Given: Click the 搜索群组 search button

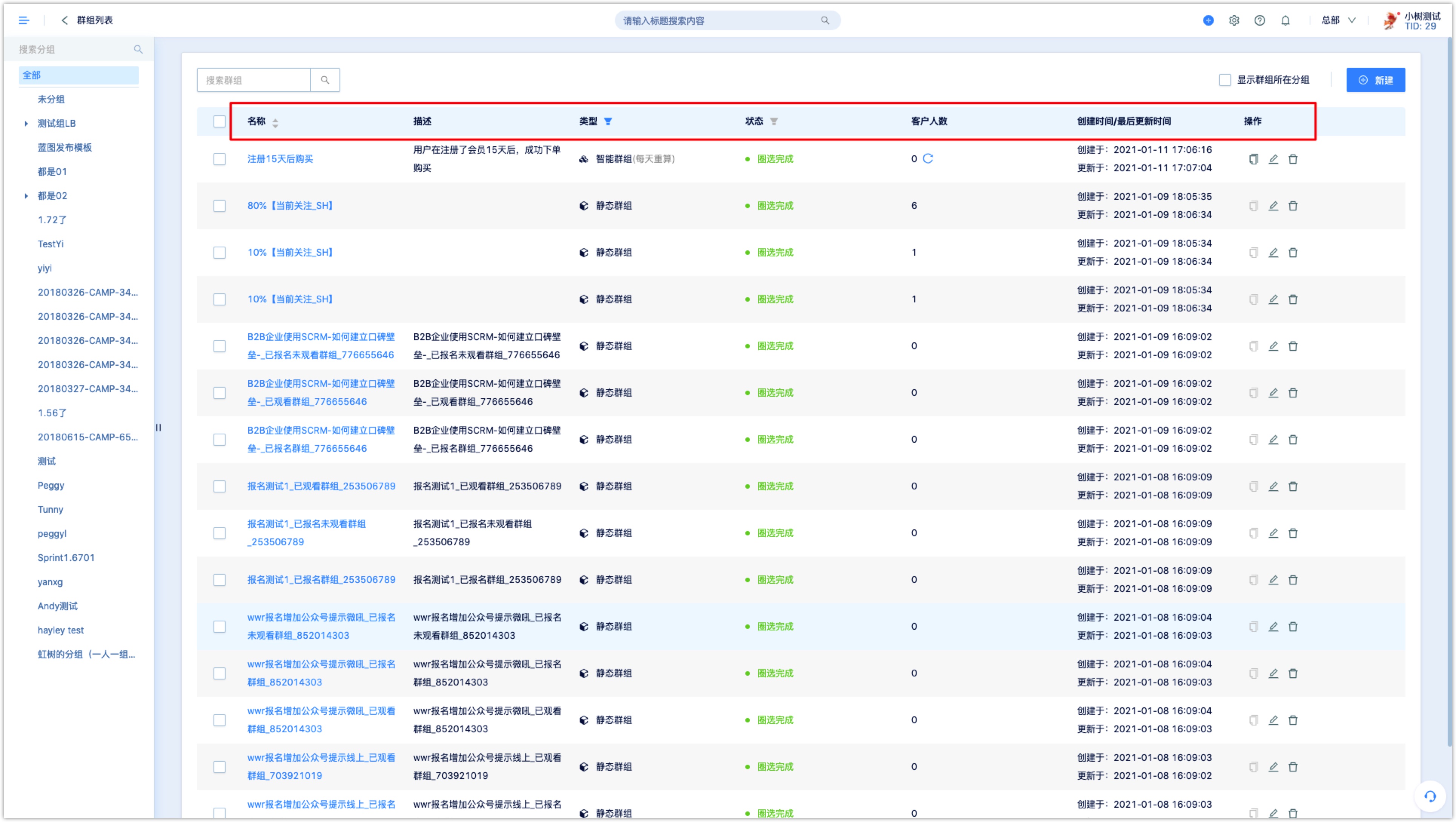Looking at the screenshot, I should [x=325, y=80].
